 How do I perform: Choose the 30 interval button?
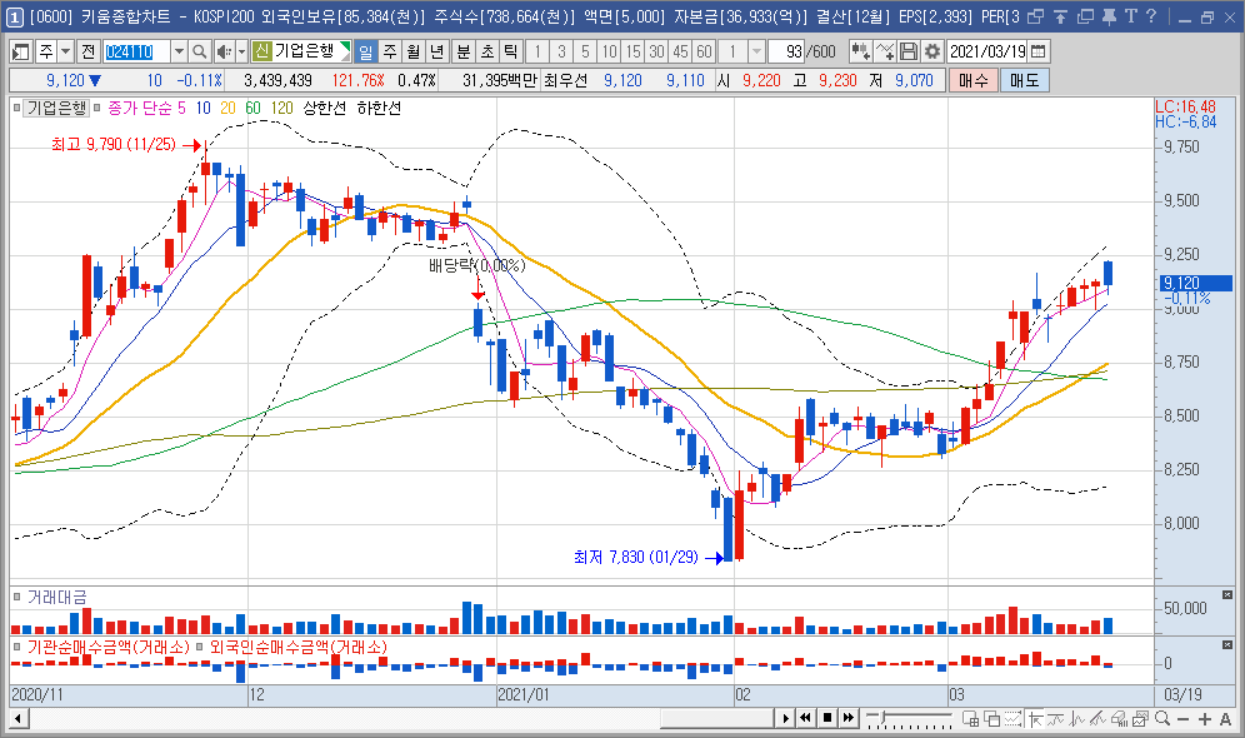pos(656,51)
